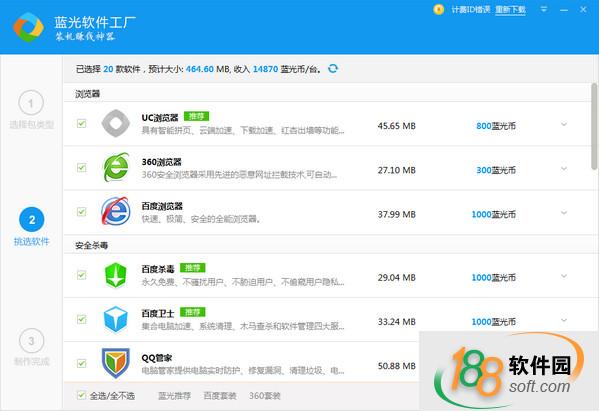Viewport: 599px width, 411px height.
Task: Click step 3 circle 制作完成
Action: 31,340
